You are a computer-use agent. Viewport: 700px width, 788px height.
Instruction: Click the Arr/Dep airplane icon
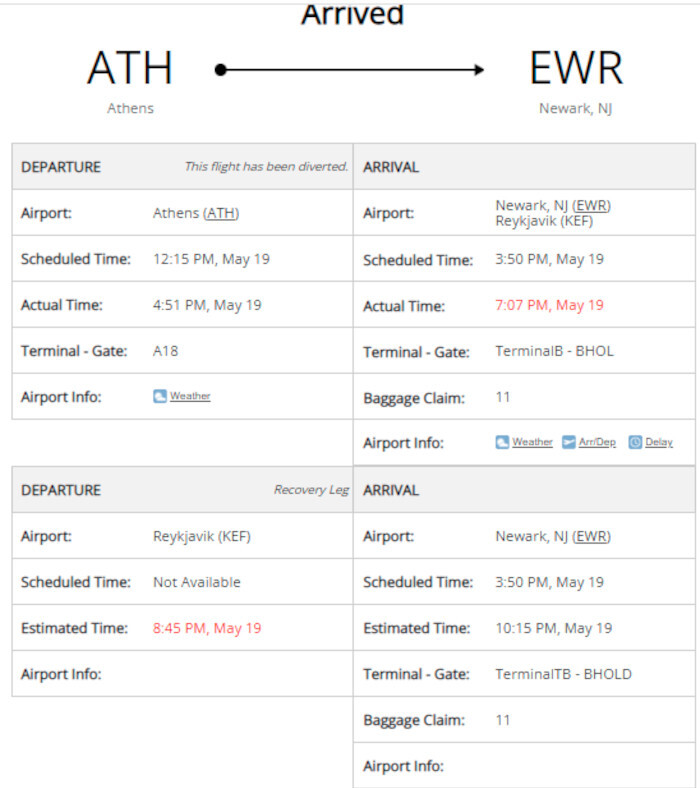pyautogui.click(x=568, y=442)
